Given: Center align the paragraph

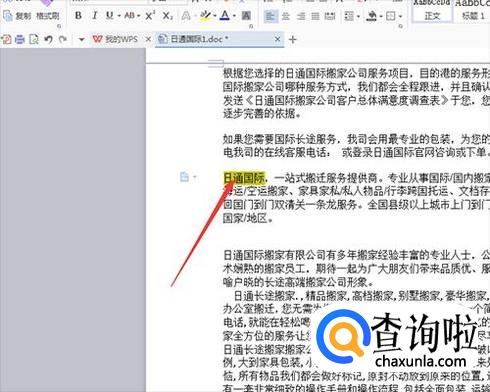Looking at the screenshot, I should tap(286, 16).
